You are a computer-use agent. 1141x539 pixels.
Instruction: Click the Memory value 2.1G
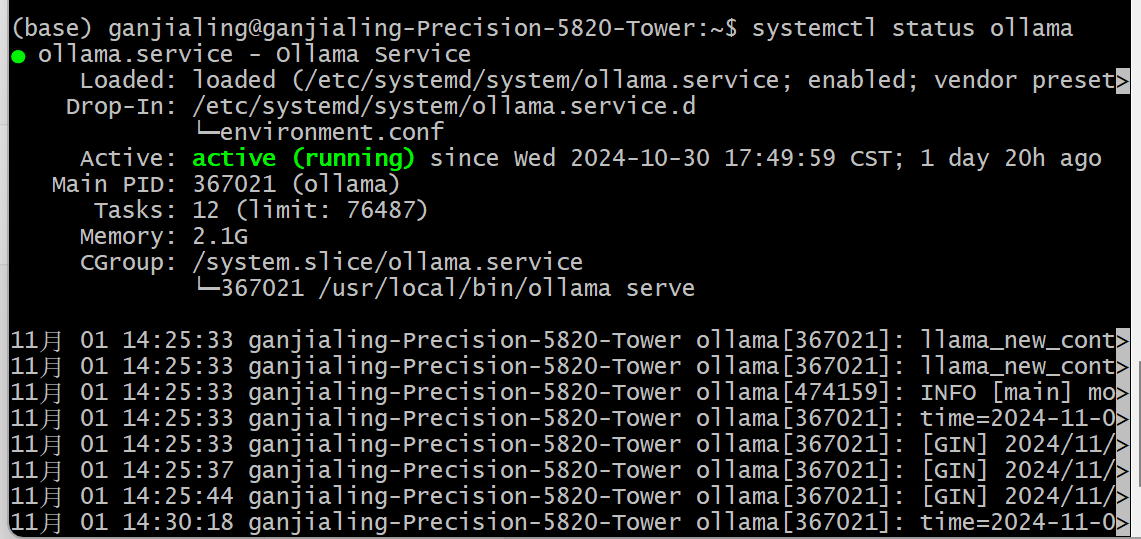coord(220,236)
